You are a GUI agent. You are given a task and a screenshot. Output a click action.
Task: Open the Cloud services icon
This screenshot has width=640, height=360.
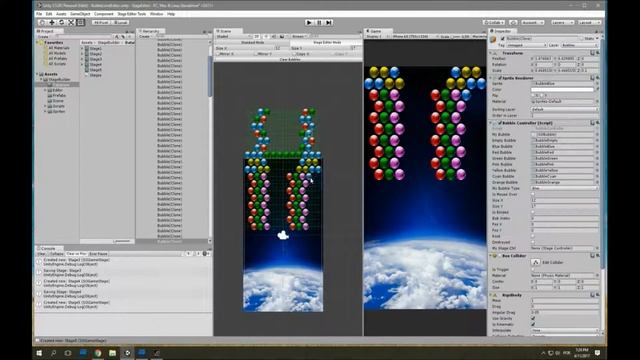coord(513,22)
